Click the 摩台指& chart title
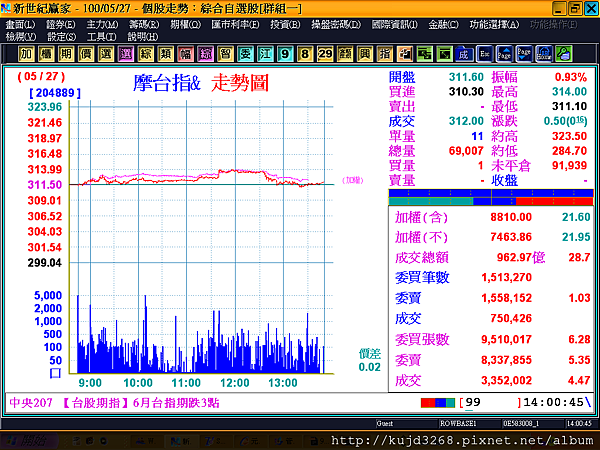 167,83
